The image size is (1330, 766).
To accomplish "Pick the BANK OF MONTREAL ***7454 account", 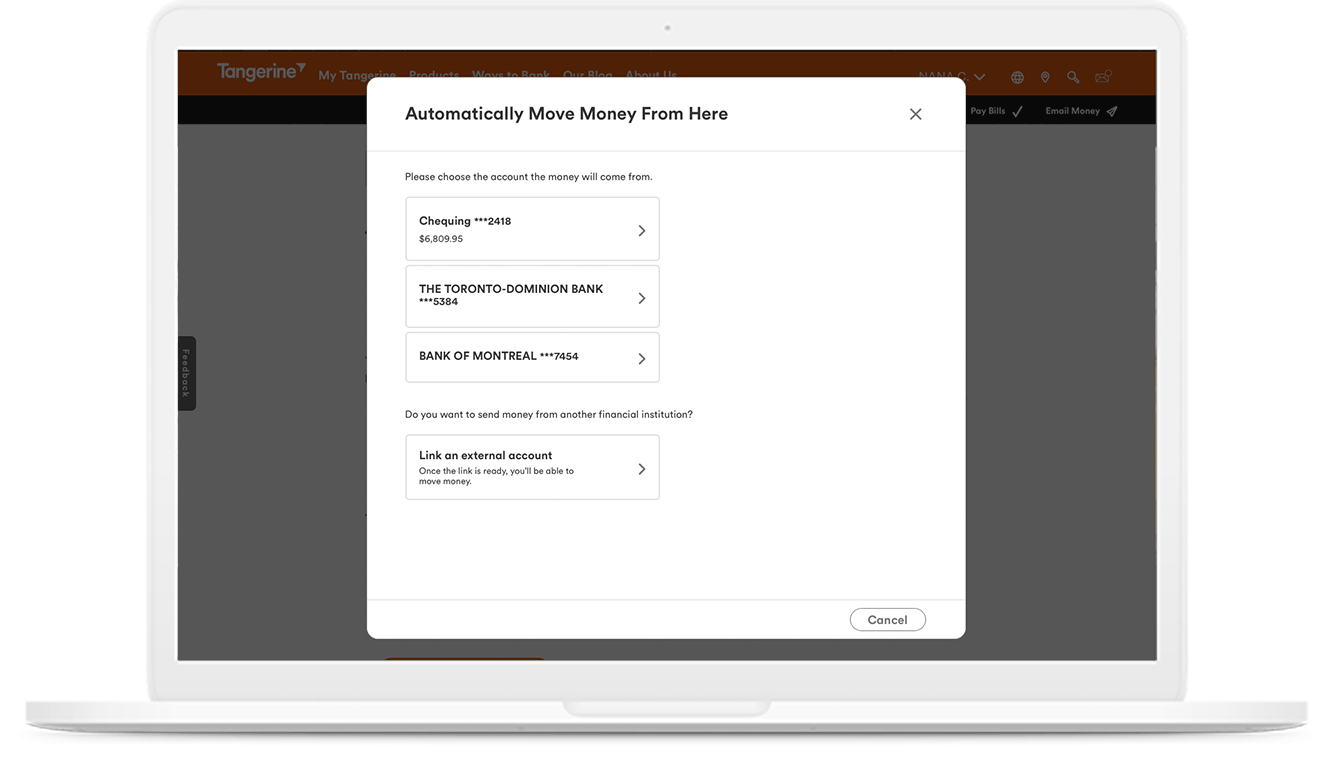I will pyautogui.click(x=532, y=357).
